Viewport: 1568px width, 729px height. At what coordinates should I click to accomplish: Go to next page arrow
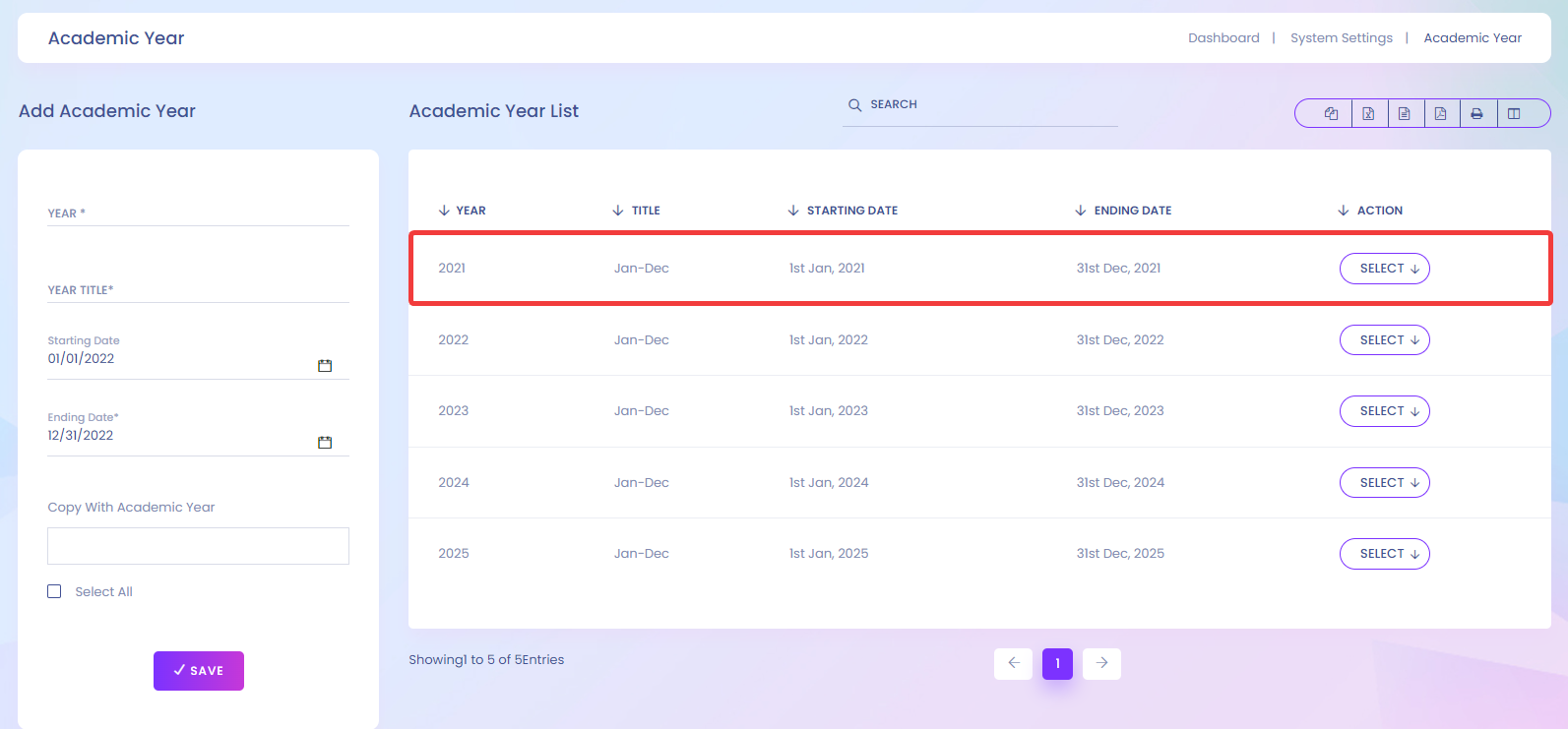(1101, 663)
